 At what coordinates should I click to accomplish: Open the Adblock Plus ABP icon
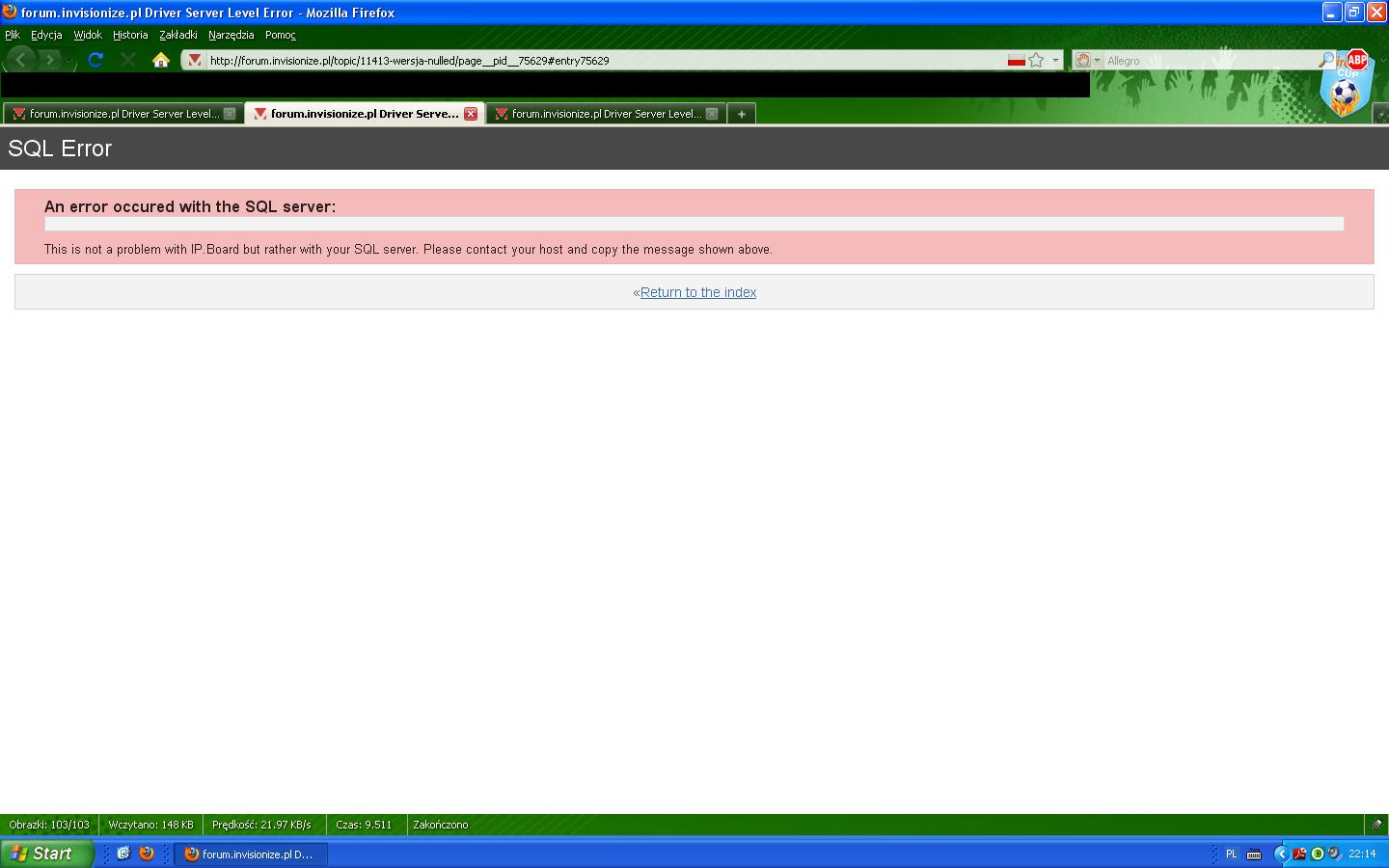[x=1356, y=60]
